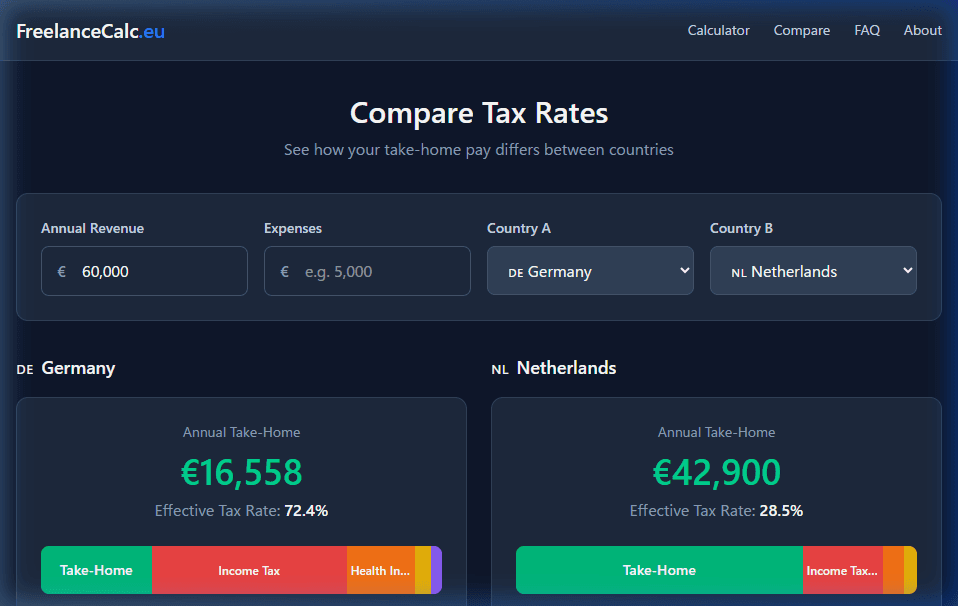958x606 pixels.
Task: Click the FreelanceCalc.eu logo
Action: [x=90, y=31]
